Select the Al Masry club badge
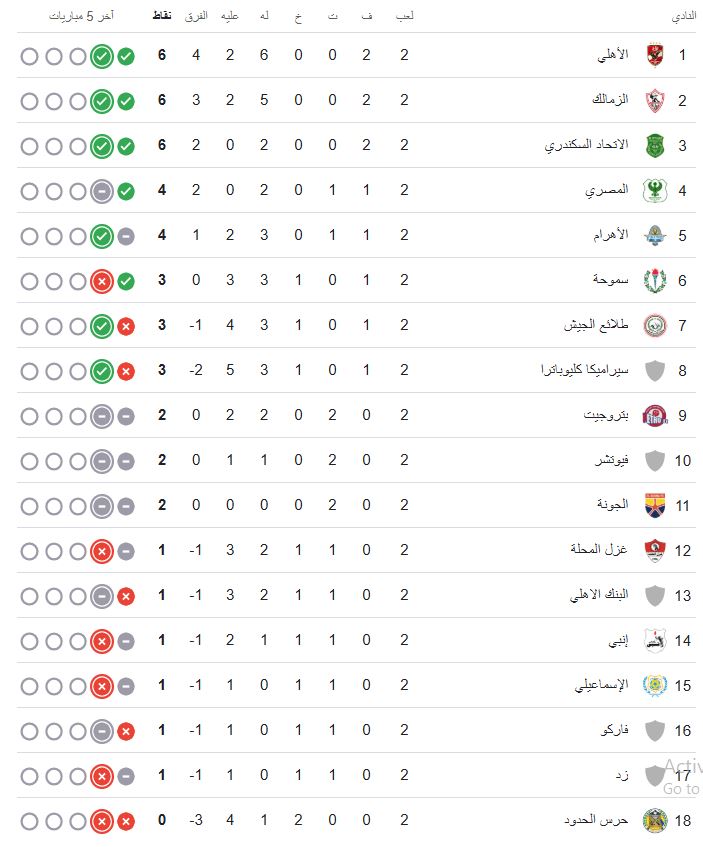 pos(655,191)
